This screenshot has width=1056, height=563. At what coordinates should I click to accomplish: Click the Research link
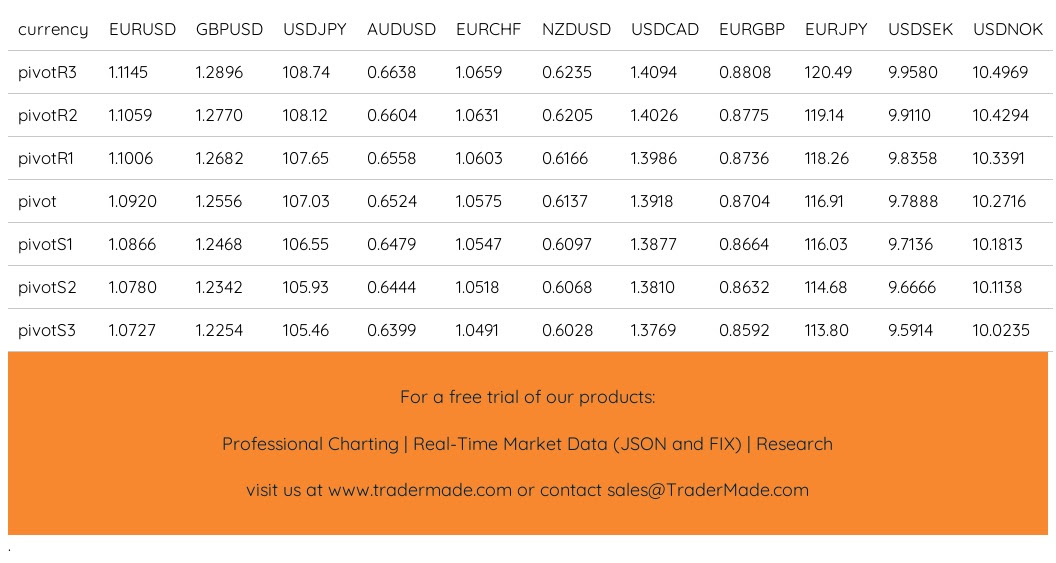pyautogui.click(x=794, y=444)
